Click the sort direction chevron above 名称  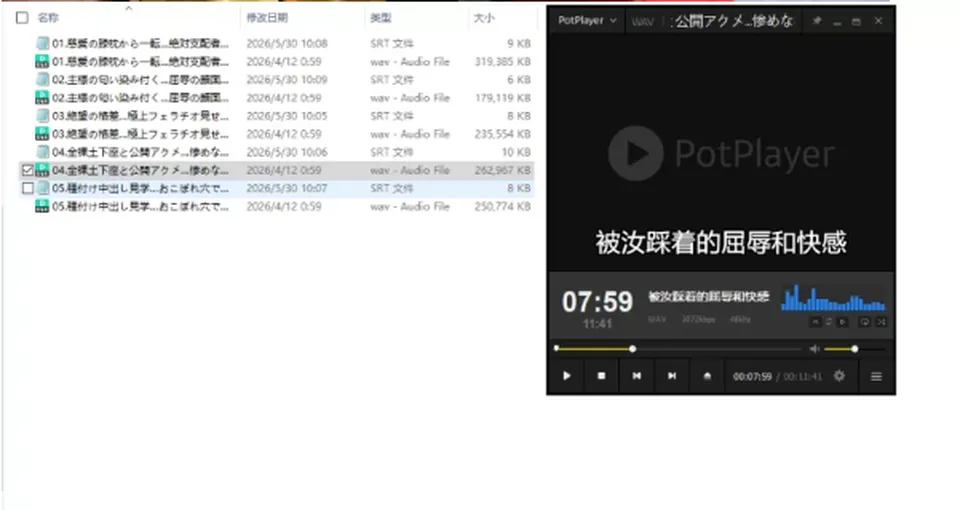pyautogui.click(x=129, y=8)
